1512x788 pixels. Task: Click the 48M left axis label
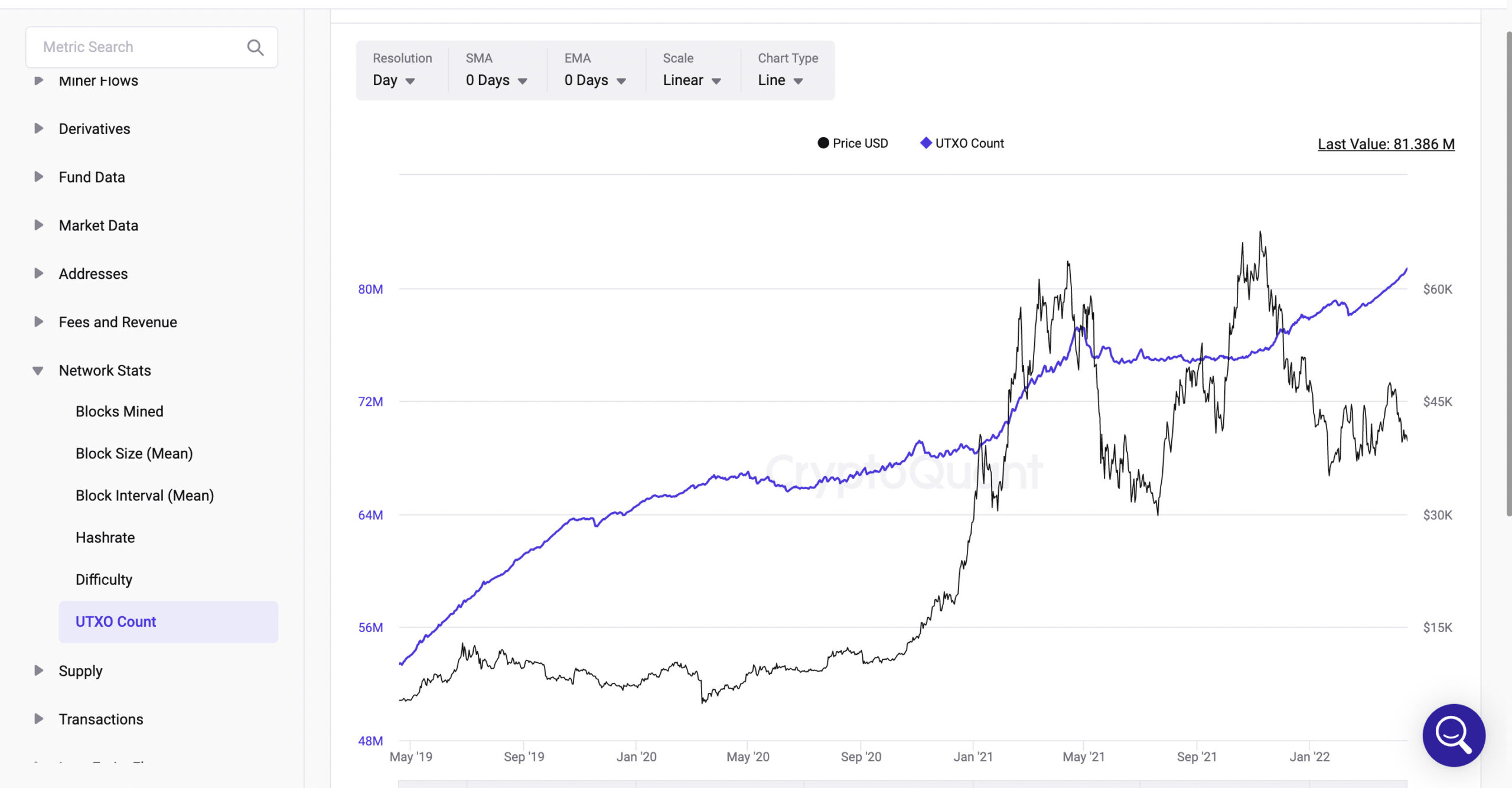pos(370,741)
